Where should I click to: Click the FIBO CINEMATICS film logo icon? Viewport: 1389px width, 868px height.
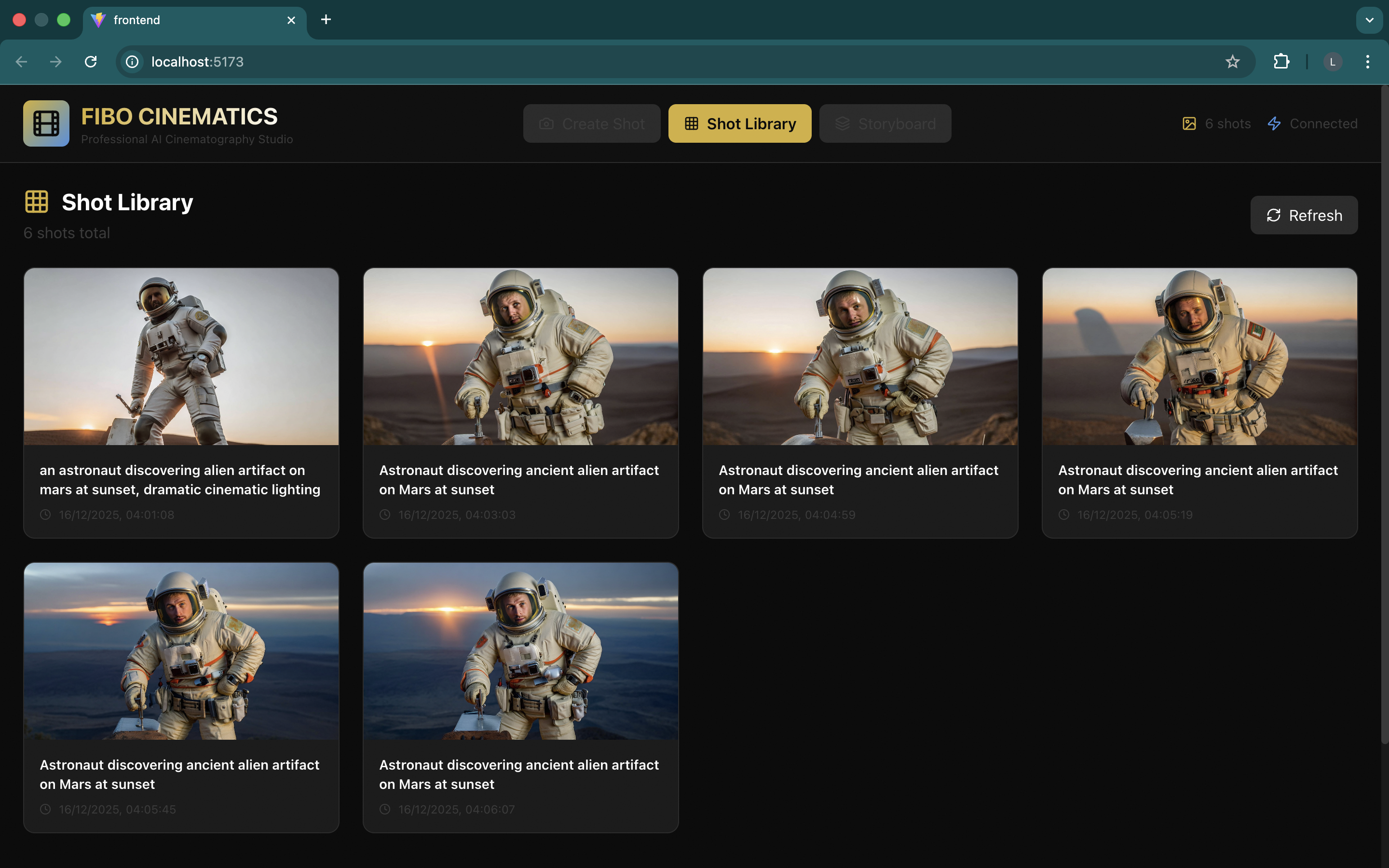(45, 123)
